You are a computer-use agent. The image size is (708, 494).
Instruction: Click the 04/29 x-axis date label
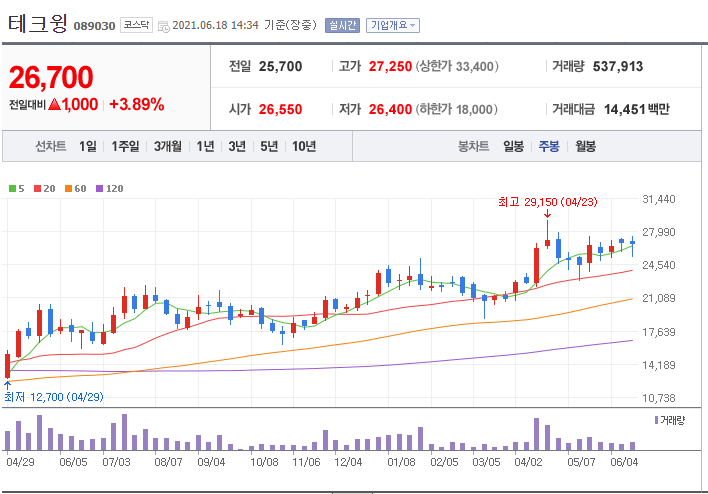point(20,462)
